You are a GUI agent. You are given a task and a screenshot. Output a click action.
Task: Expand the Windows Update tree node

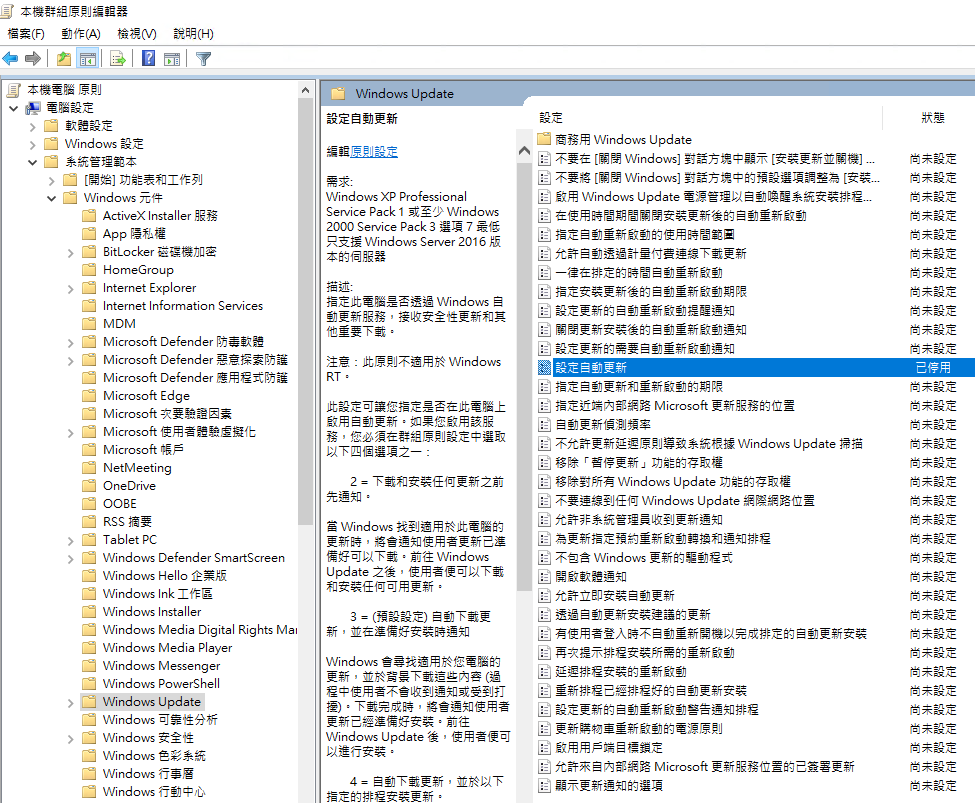pos(70,703)
